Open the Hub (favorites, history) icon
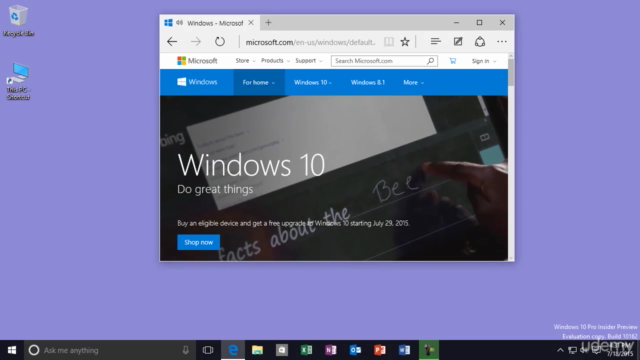 coord(436,41)
